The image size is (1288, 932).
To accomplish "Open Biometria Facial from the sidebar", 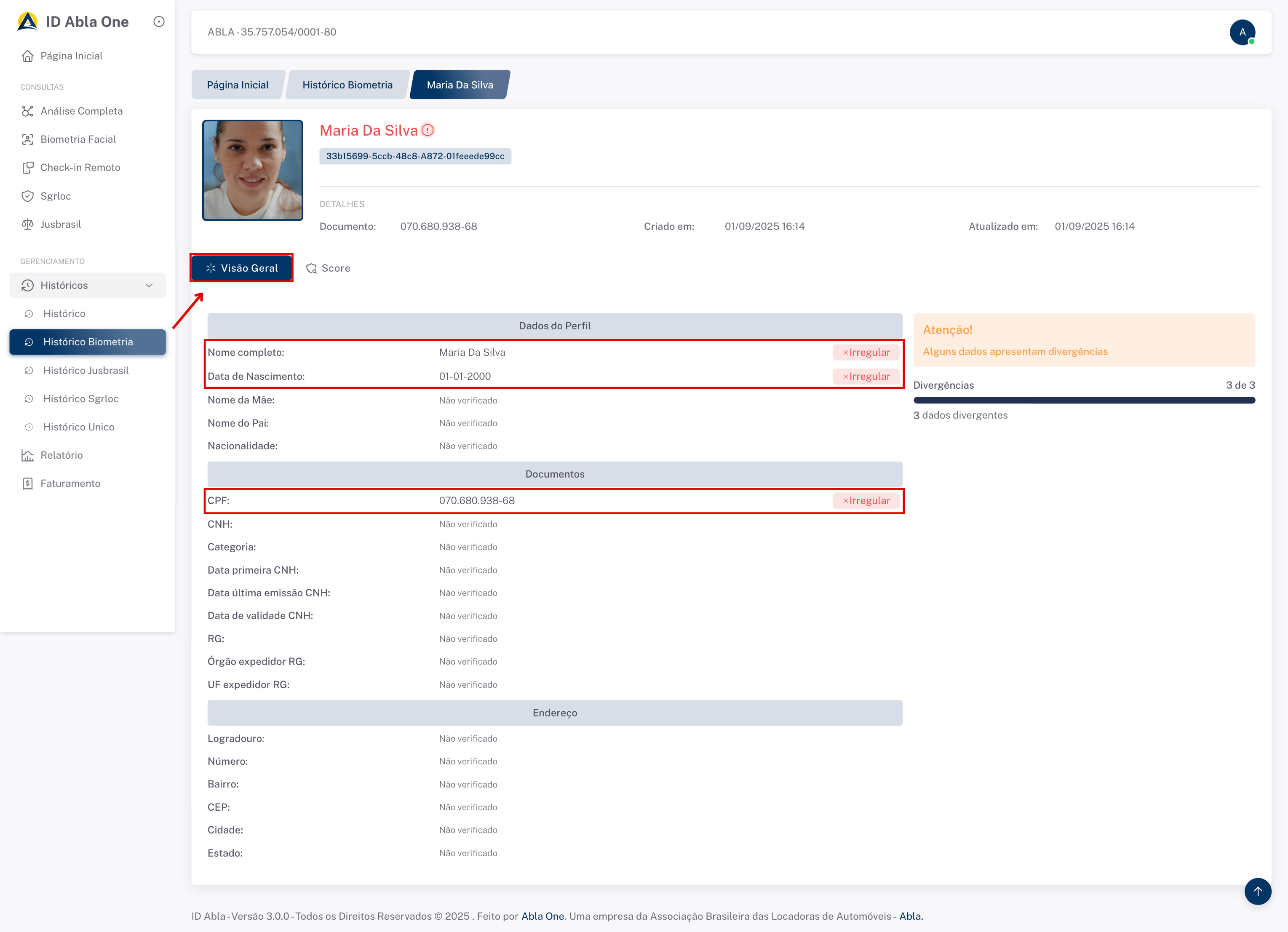I will coord(78,139).
